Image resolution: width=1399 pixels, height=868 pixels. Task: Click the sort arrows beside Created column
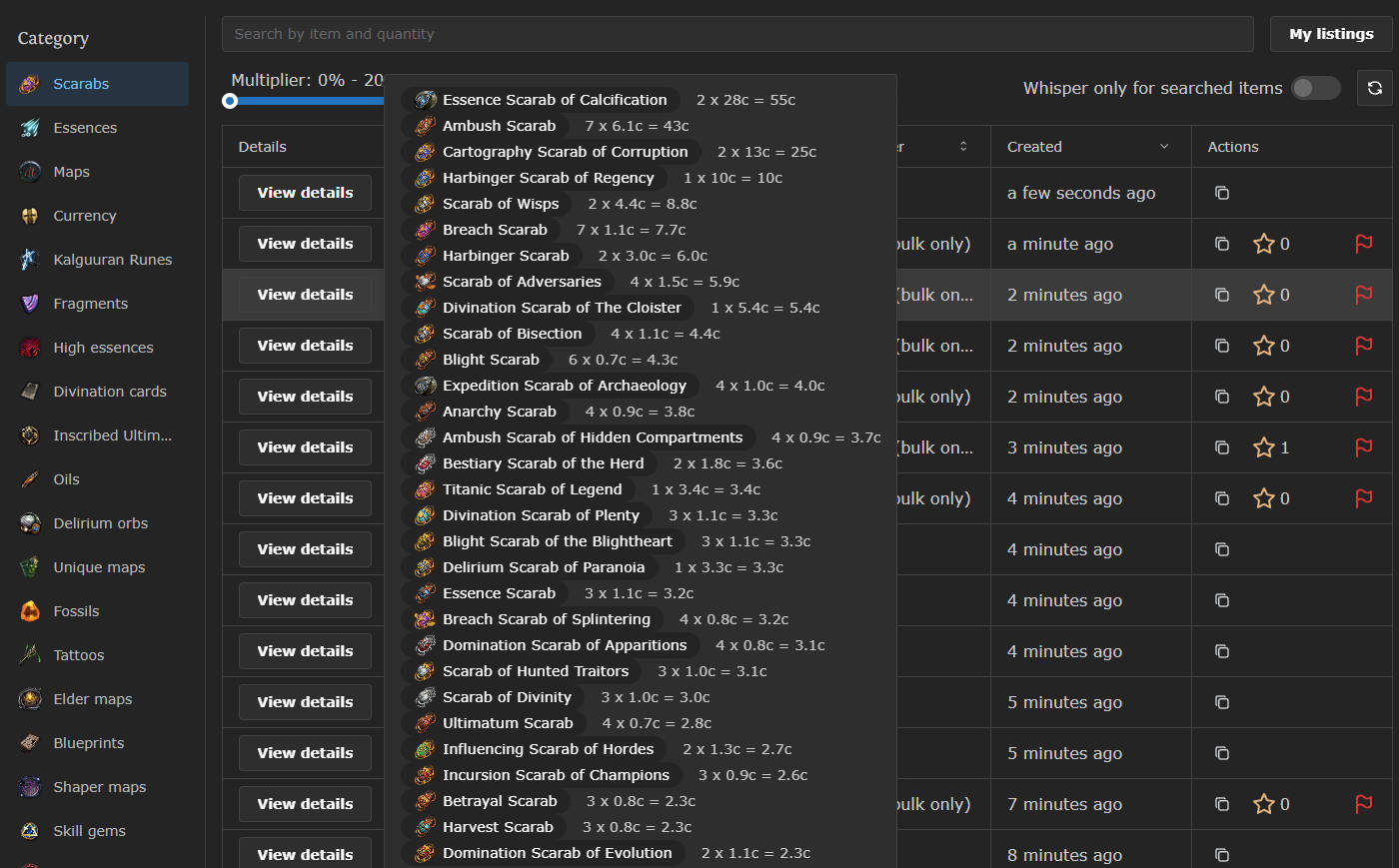(x=1164, y=147)
